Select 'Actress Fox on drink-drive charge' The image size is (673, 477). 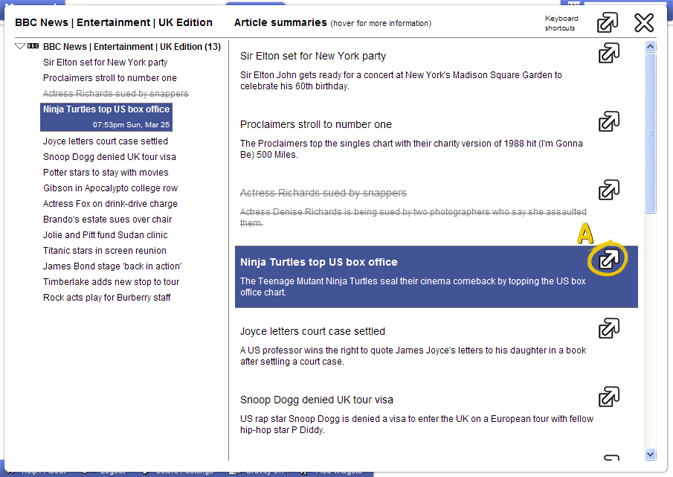pos(110,204)
